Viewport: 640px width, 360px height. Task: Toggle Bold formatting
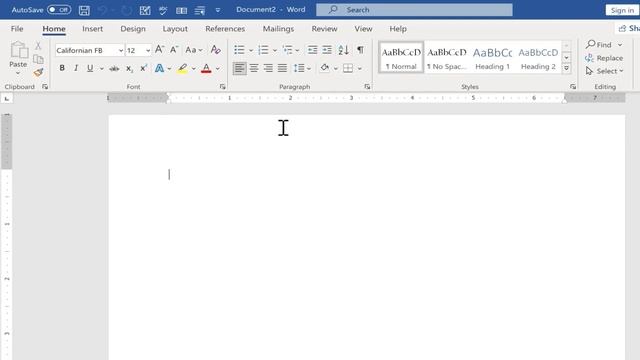pyautogui.click(x=62, y=68)
